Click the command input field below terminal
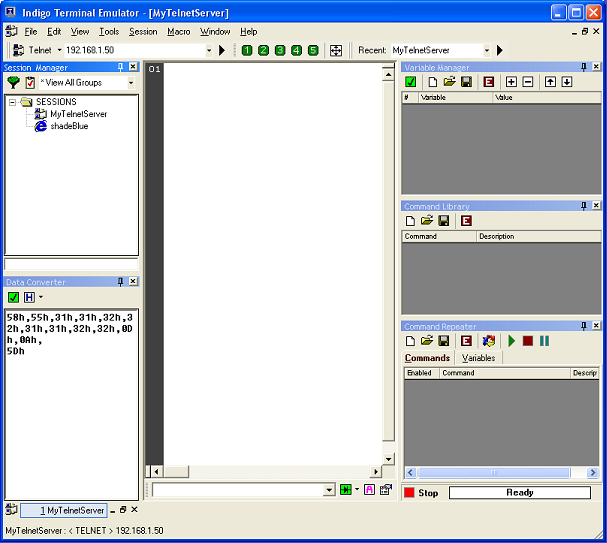Viewport: 607px width, 543px height. click(x=238, y=490)
